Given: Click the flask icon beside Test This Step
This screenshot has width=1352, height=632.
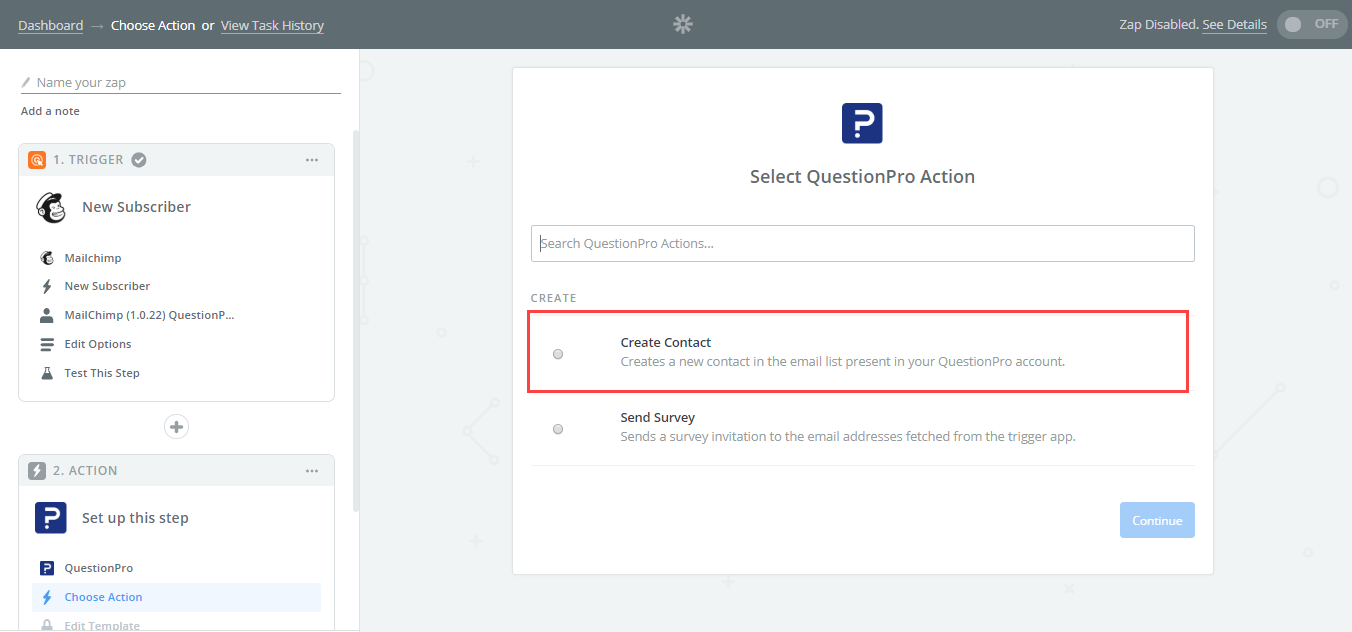Looking at the screenshot, I should [47, 373].
